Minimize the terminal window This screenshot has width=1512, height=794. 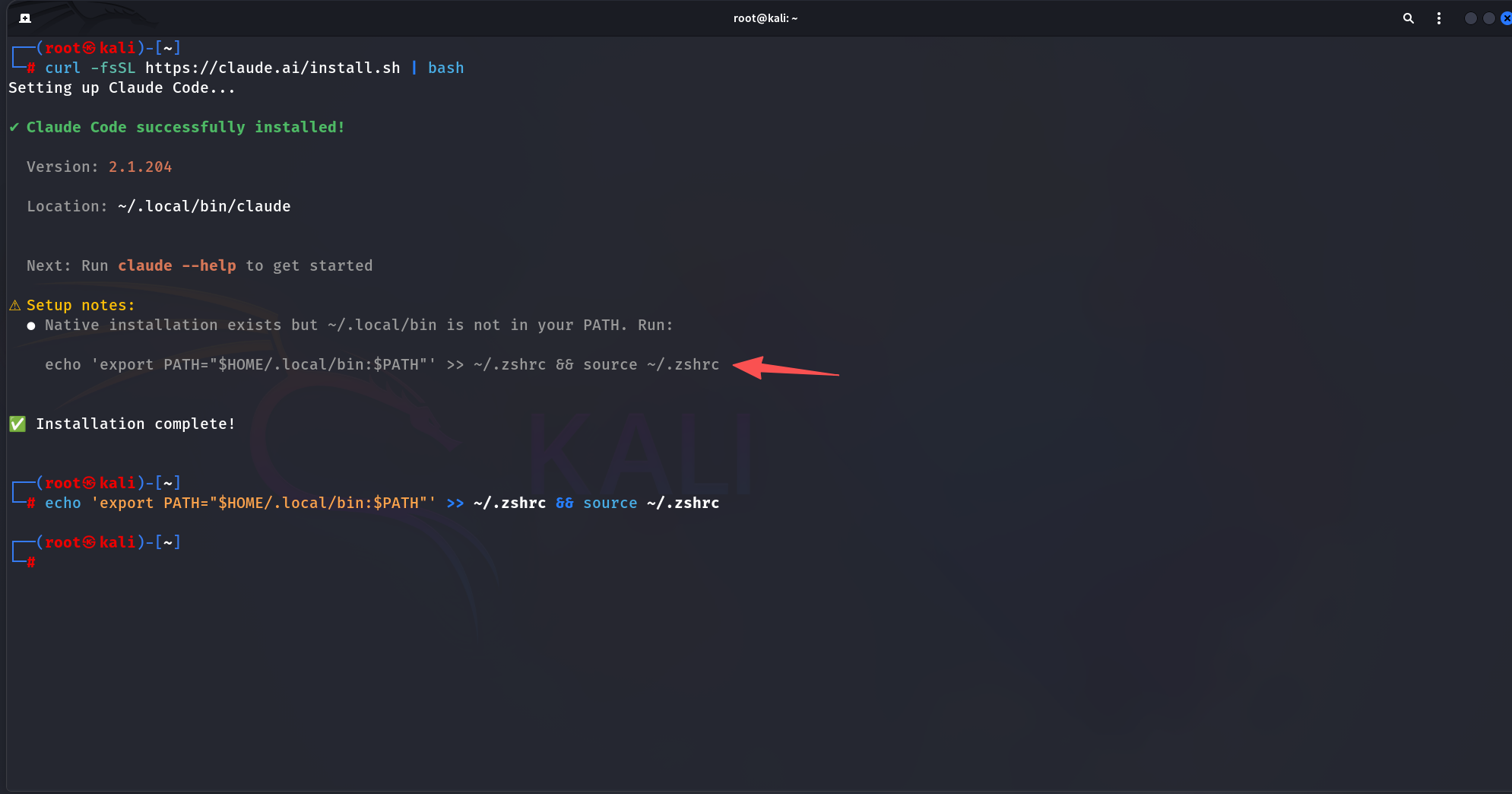tap(1470, 18)
